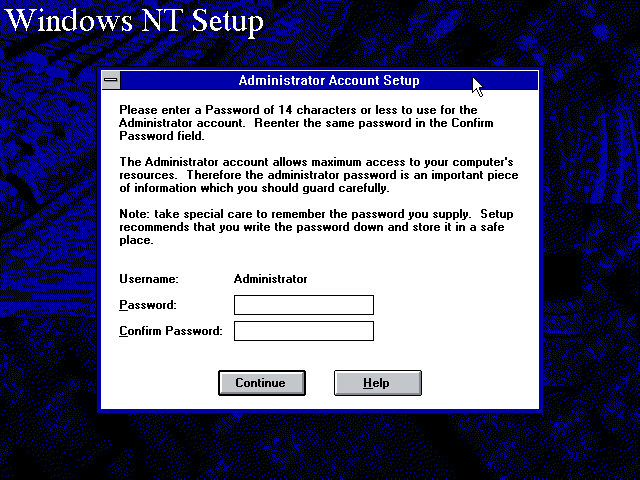Open the dialog's system control menu box
This screenshot has width=640, height=480.
[111, 80]
